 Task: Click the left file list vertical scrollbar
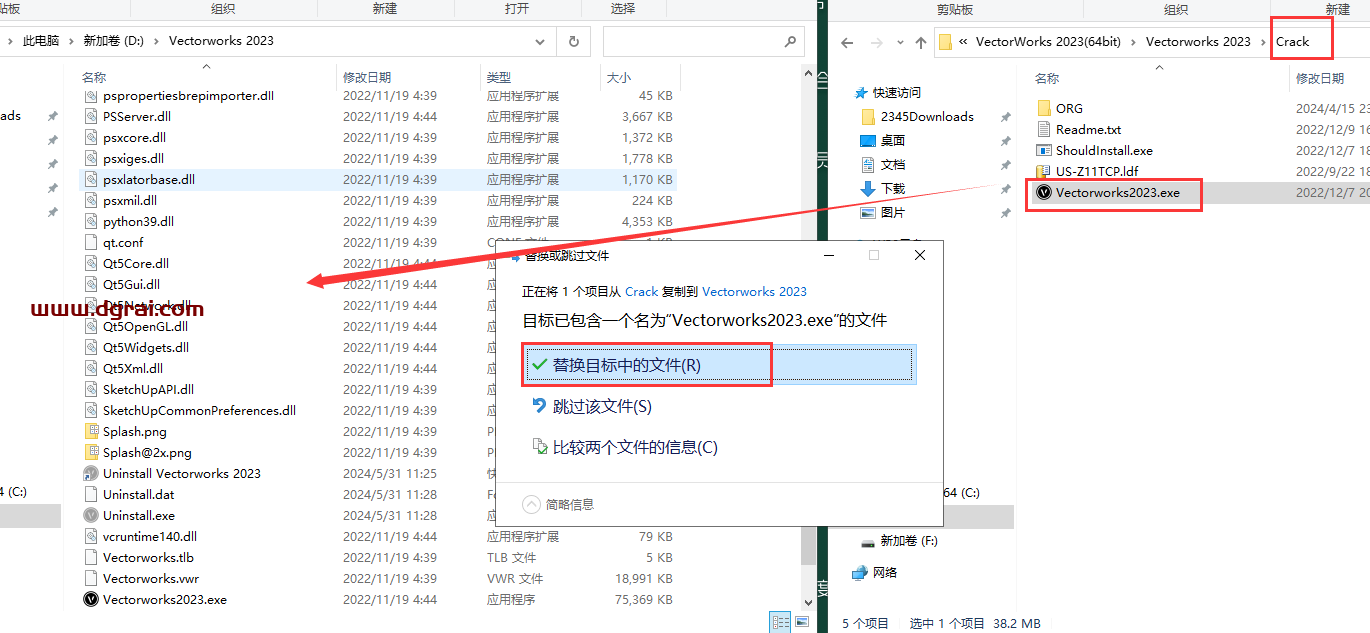pos(809,300)
